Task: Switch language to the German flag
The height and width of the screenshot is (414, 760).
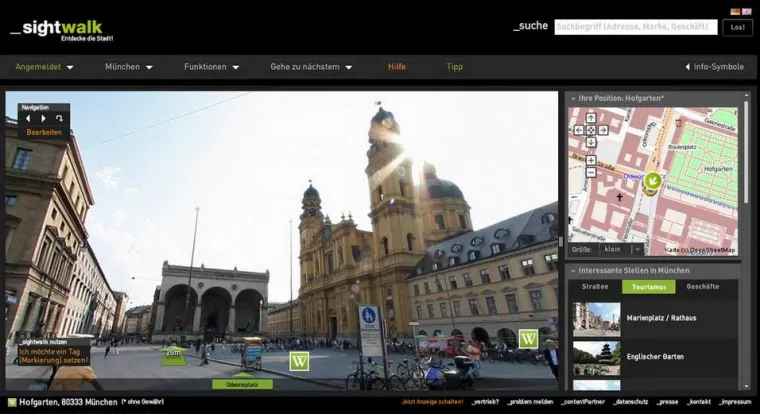Action: [x=735, y=12]
